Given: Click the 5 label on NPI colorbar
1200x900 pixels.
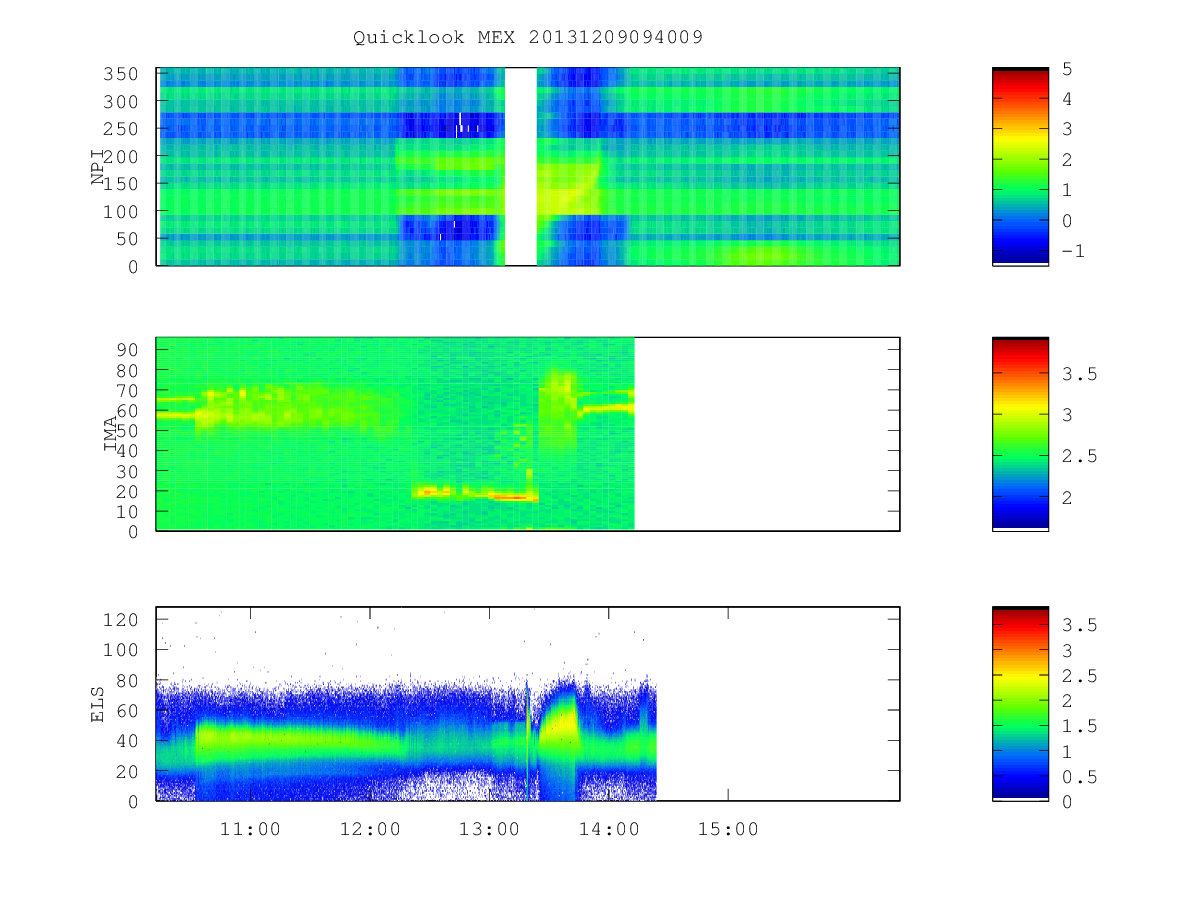Looking at the screenshot, I should 1068,69.
